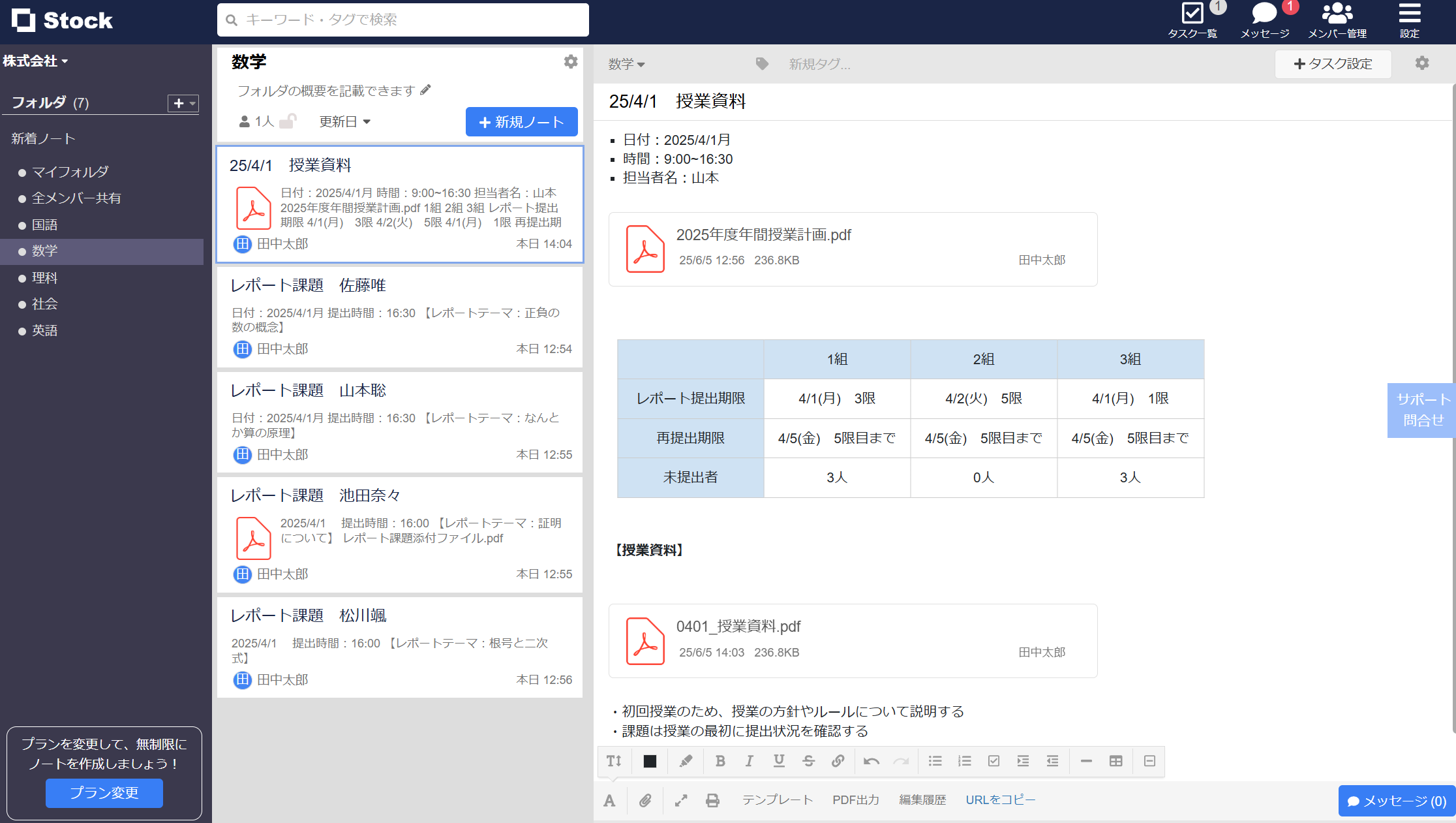Print the note using the printer icon
The height and width of the screenshot is (823, 1456).
pos(712,800)
